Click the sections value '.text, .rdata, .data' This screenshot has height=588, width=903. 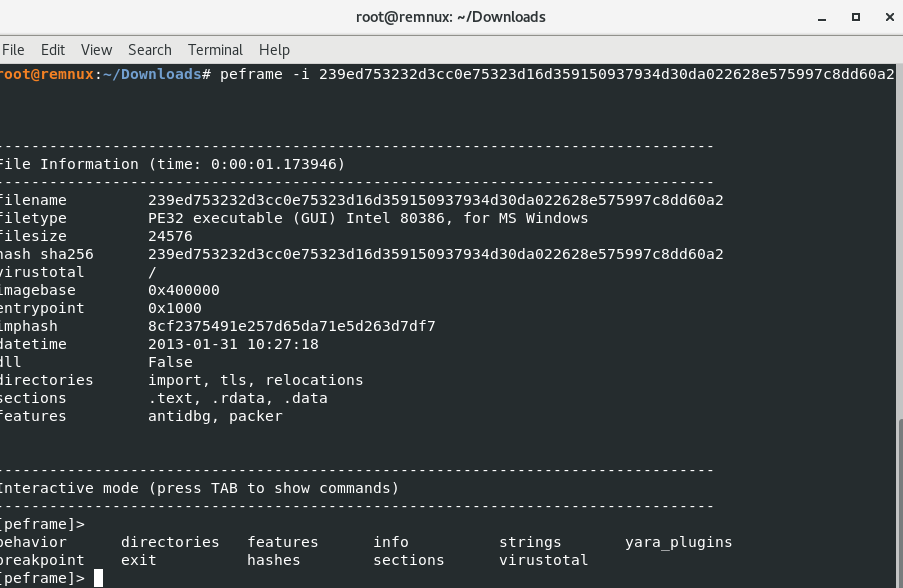click(x=238, y=398)
